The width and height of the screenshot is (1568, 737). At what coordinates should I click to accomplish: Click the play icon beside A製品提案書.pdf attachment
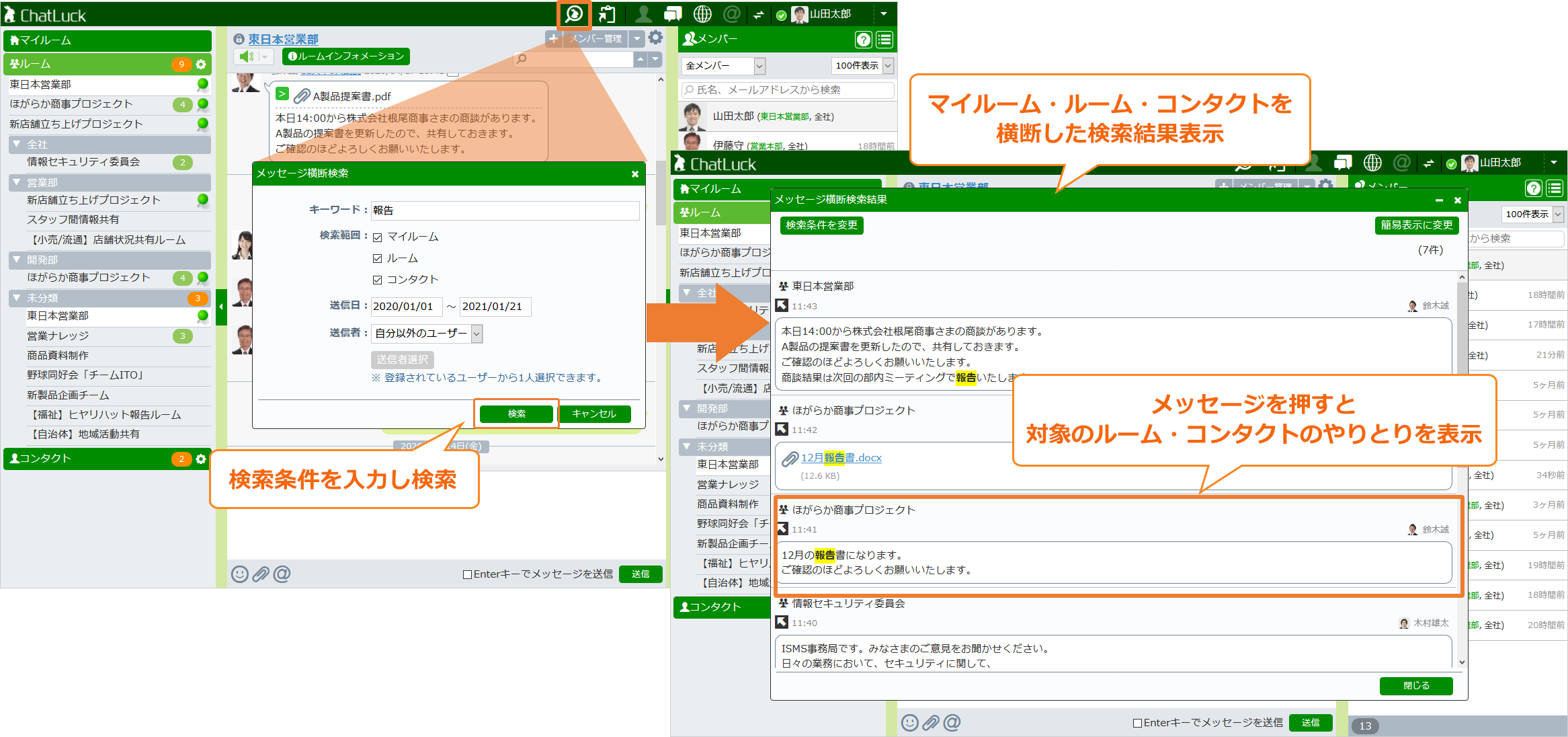(282, 93)
